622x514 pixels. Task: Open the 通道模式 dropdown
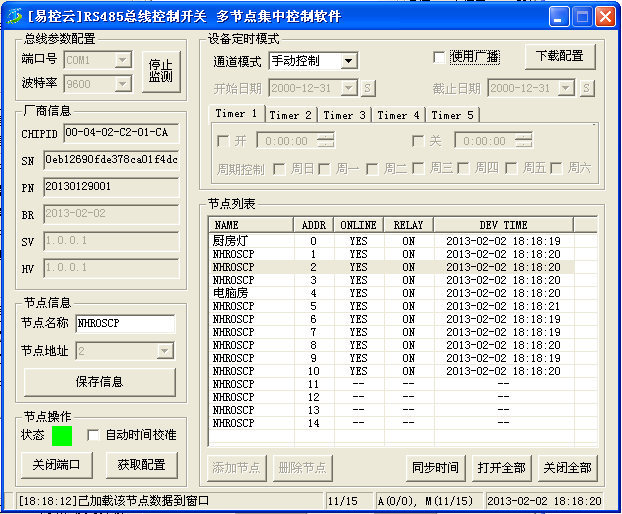tap(348, 61)
